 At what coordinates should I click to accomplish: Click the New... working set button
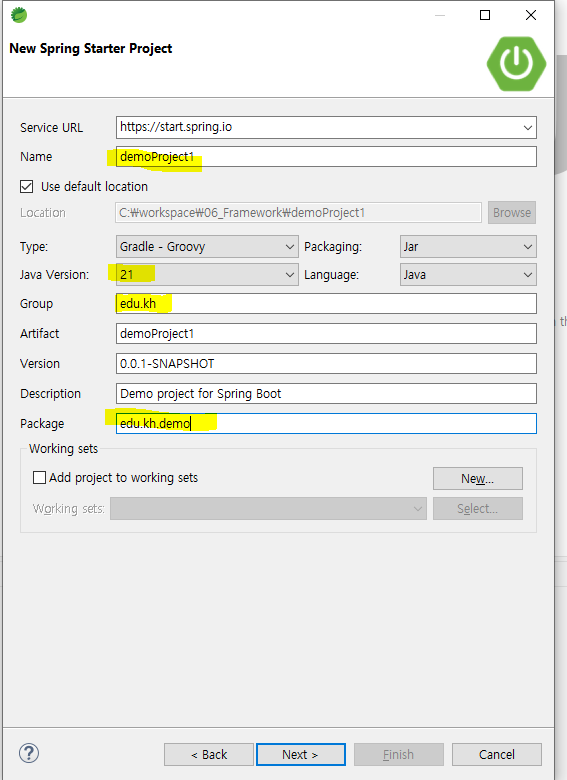477,479
